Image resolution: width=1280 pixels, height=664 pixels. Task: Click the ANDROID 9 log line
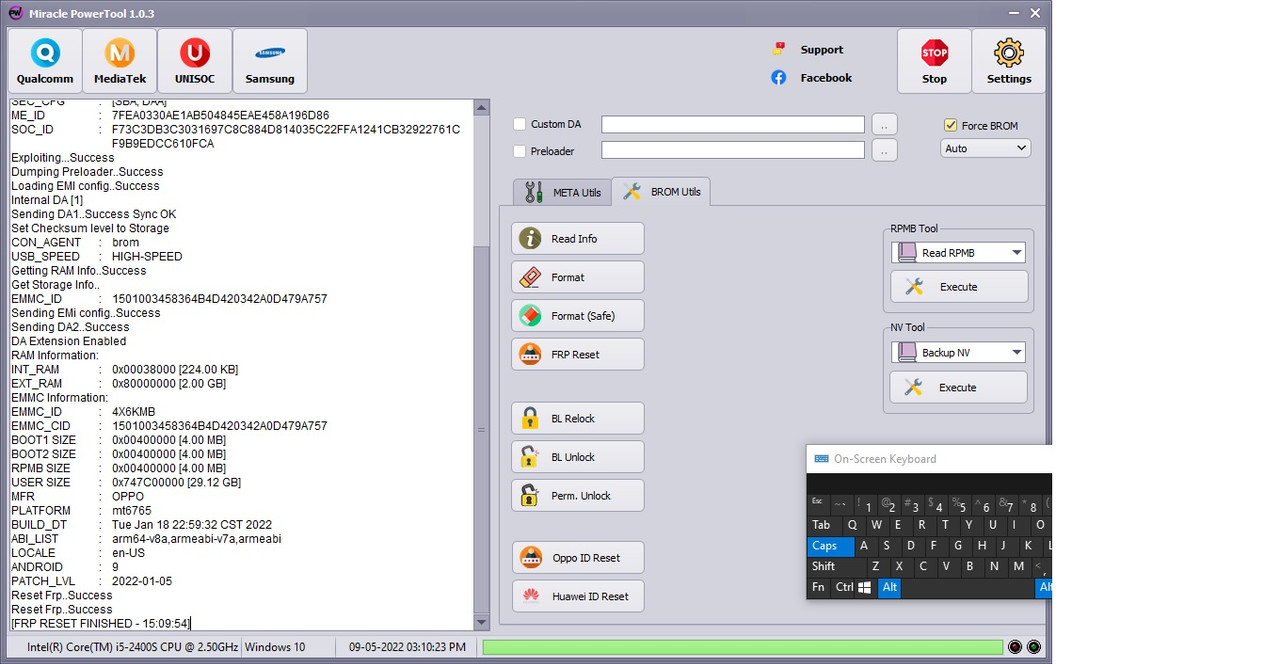point(66,567)
